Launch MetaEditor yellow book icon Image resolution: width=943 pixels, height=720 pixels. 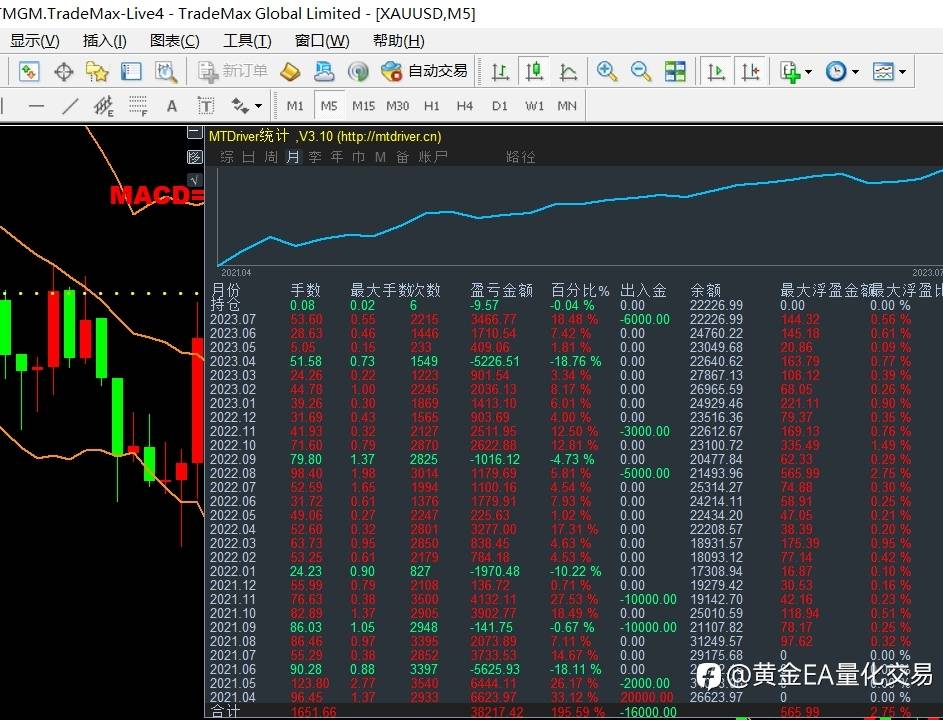(290, 72)
